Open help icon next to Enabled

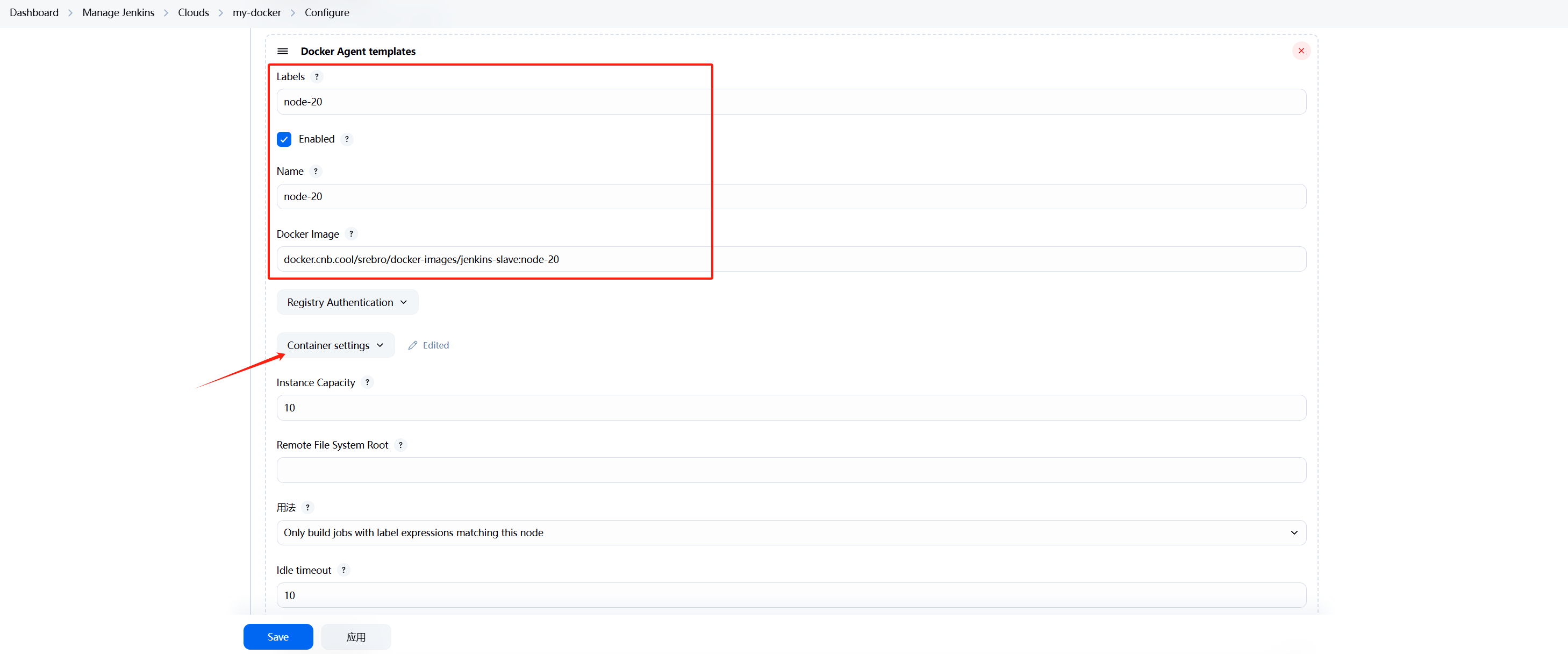tap(347, 139)
